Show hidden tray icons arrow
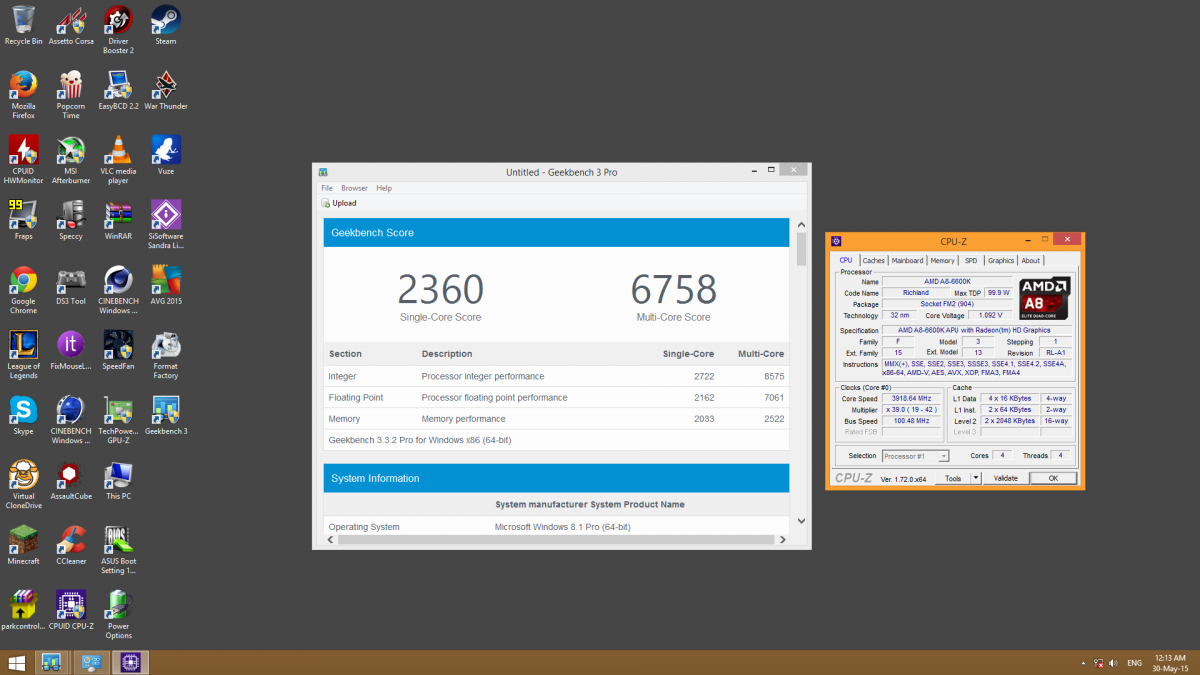 [1083, 663]
